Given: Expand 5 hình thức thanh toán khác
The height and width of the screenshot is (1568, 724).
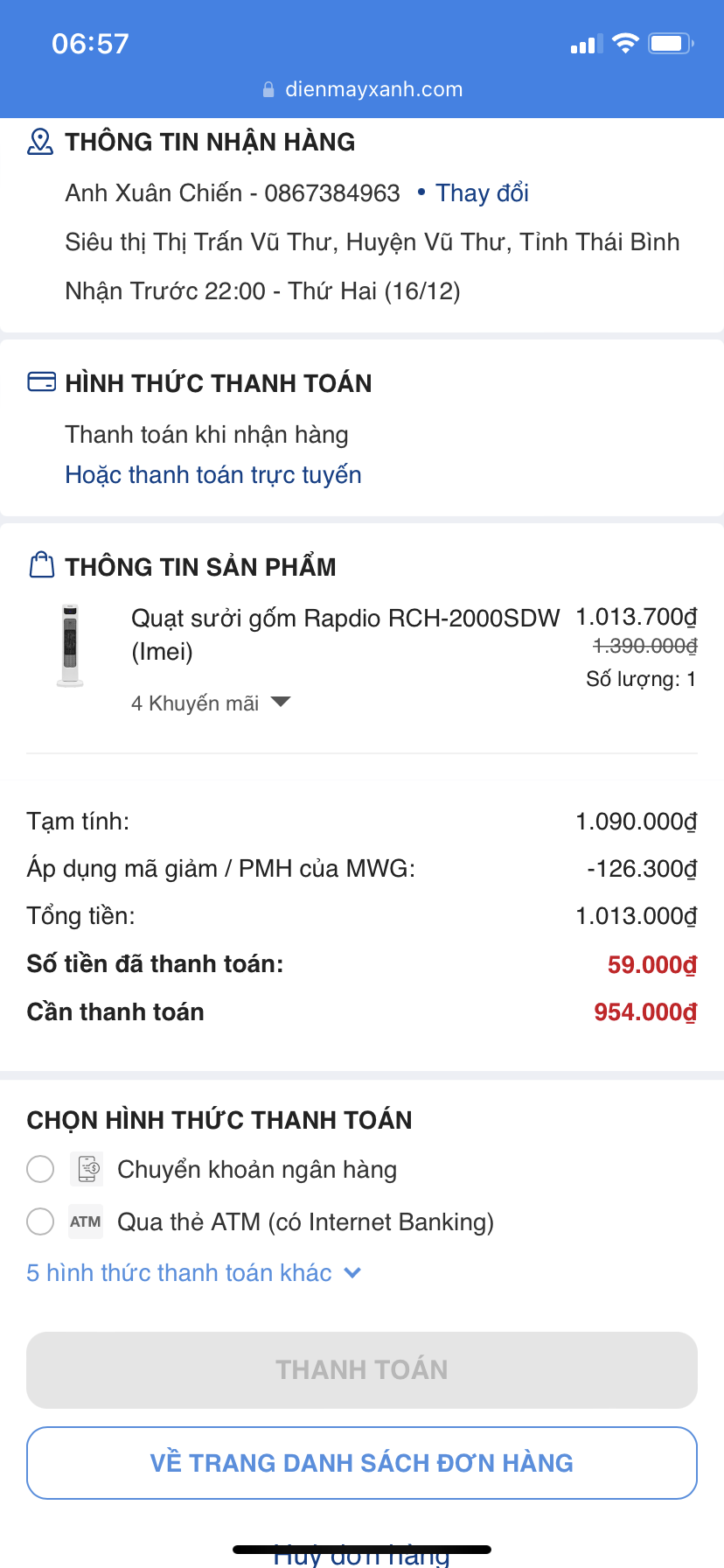Looking at the screenshot, I should coord(193,1272).
